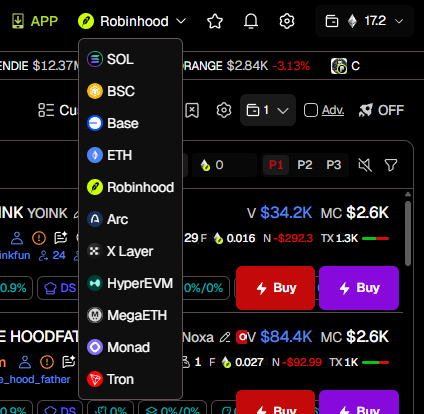Screen dimensions: 424x414
Task: Select preset P2
Action: [305, 165]
